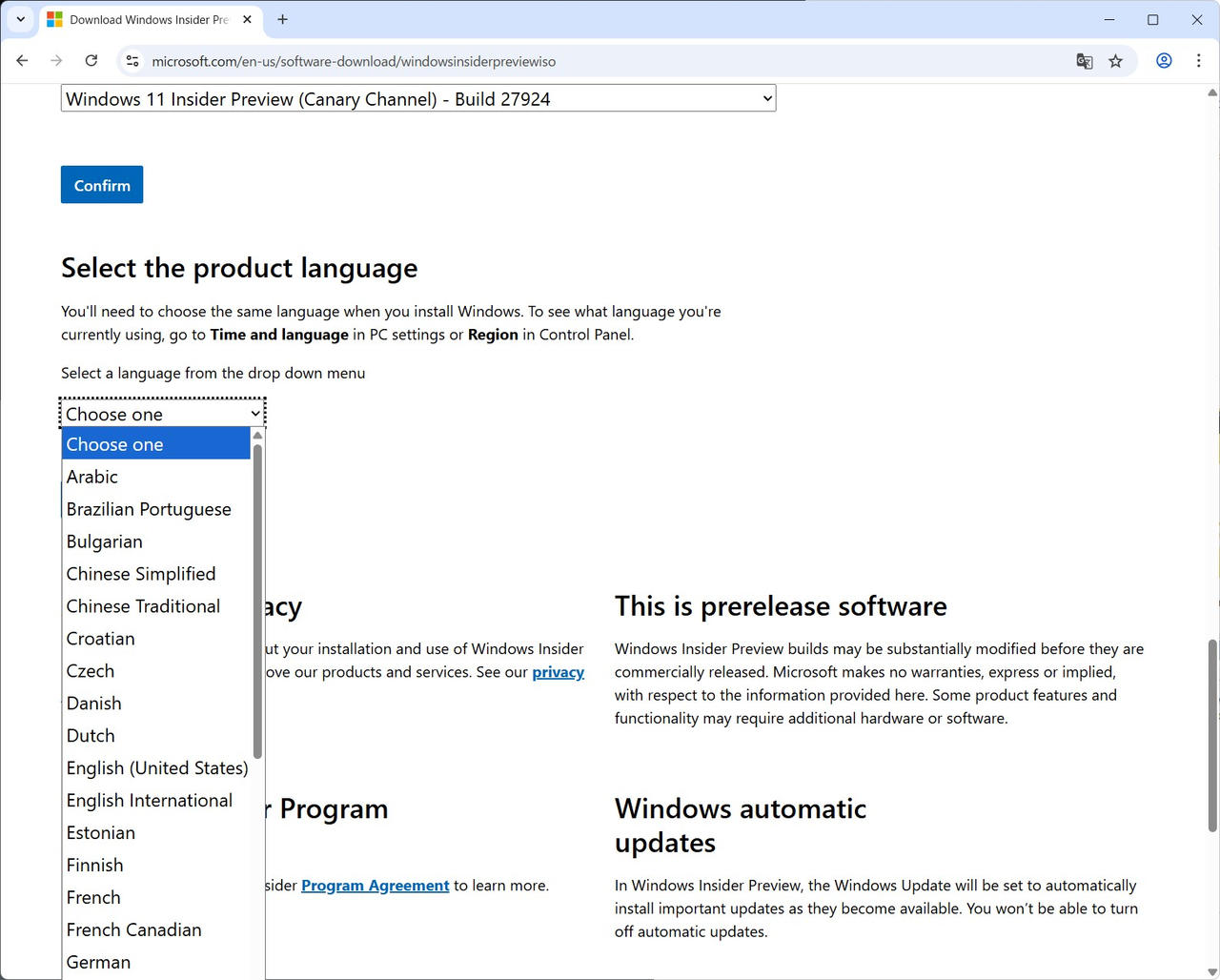Image resolution: width=1220 pixels, height=980 pixels.
Task: Choose English International option
Action: tap(156, 801)
